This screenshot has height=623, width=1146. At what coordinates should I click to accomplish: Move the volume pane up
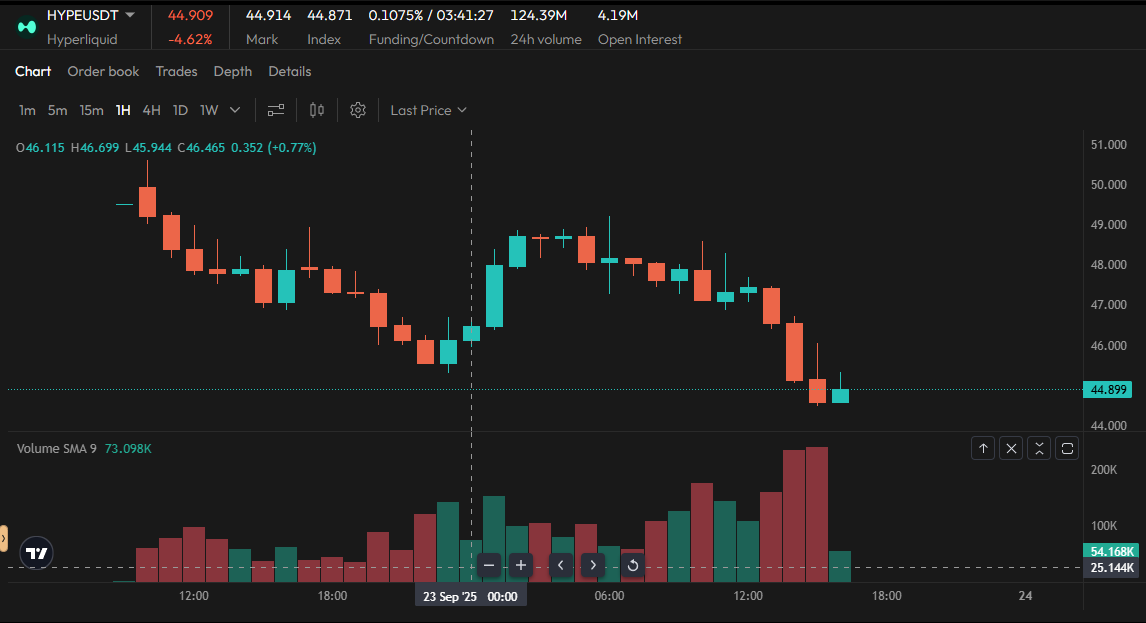pos(984,448)
